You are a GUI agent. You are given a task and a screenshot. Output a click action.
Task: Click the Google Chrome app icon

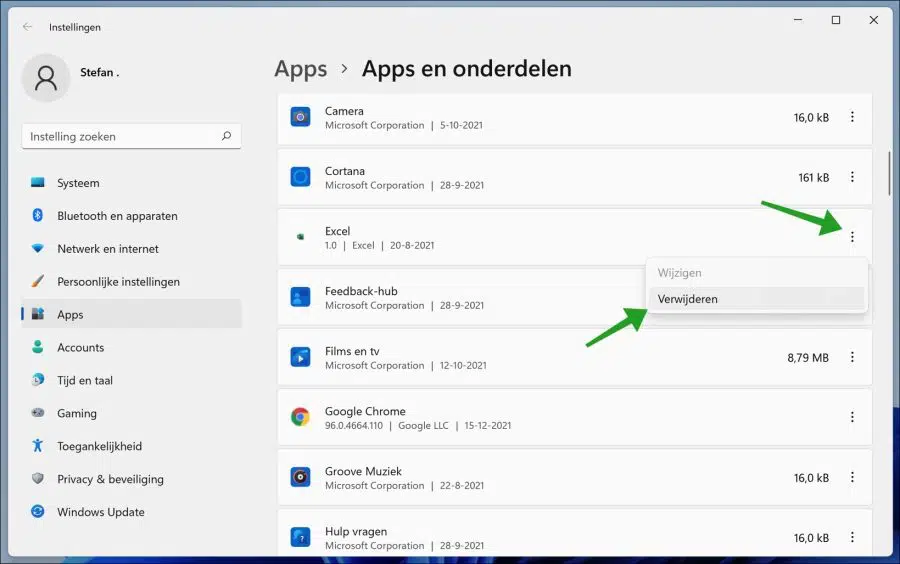(300, 417)
